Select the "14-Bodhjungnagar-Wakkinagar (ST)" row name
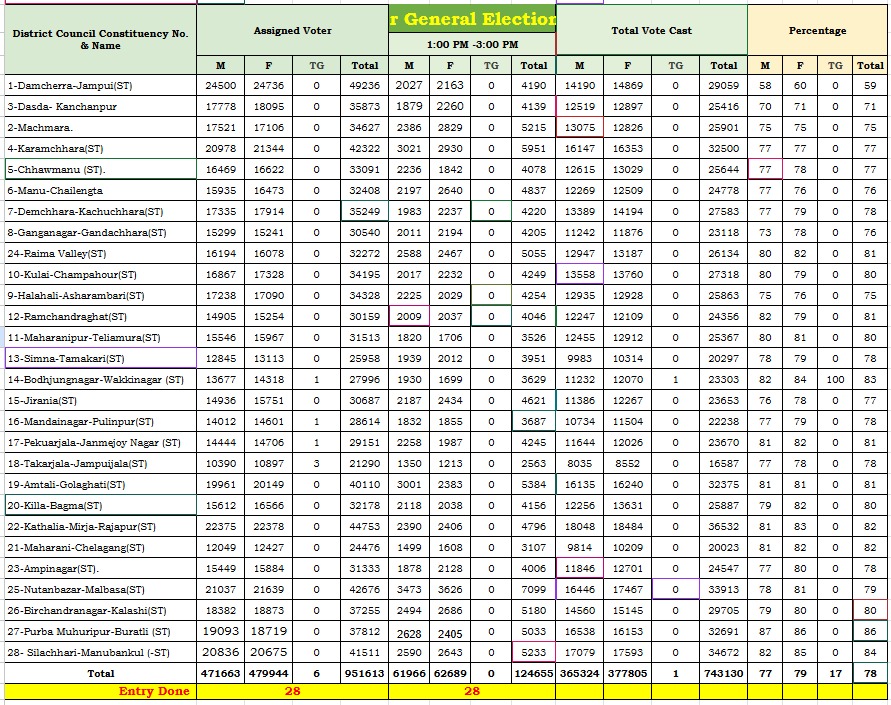The width and height of the screenshot is (891, 705). [x=99, y=380]
